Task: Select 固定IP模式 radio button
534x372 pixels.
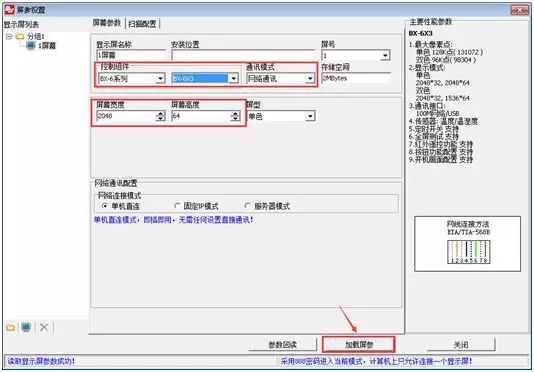Action: pyautogui.click(x=177, y=206)
